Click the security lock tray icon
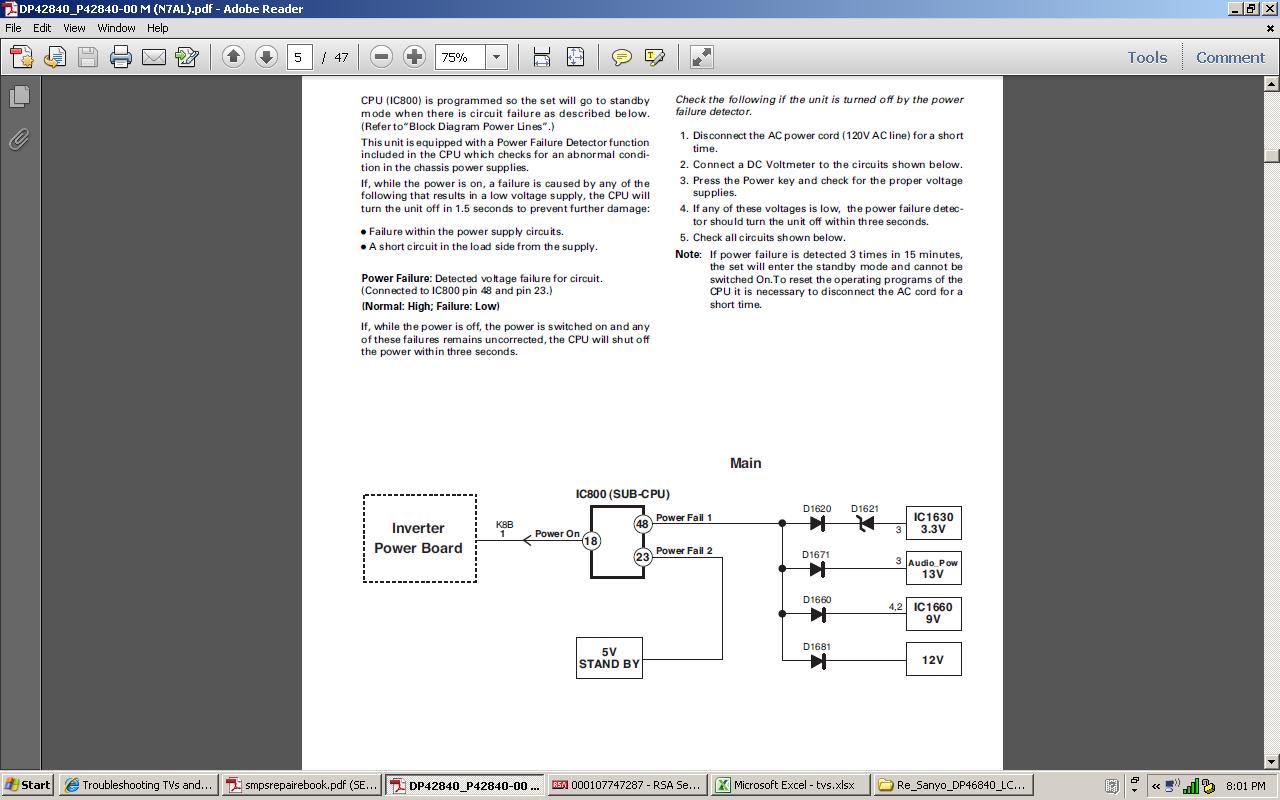1280x800 pixels. tap(1208, 786)
